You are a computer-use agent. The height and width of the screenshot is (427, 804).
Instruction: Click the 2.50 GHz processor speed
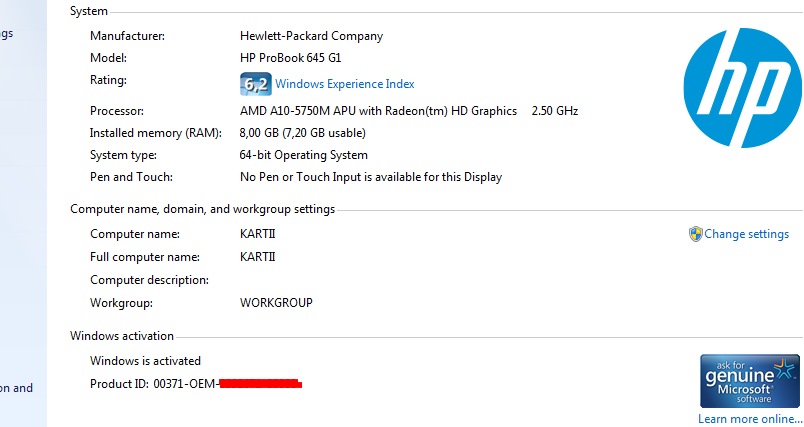[x=555, y=111]
